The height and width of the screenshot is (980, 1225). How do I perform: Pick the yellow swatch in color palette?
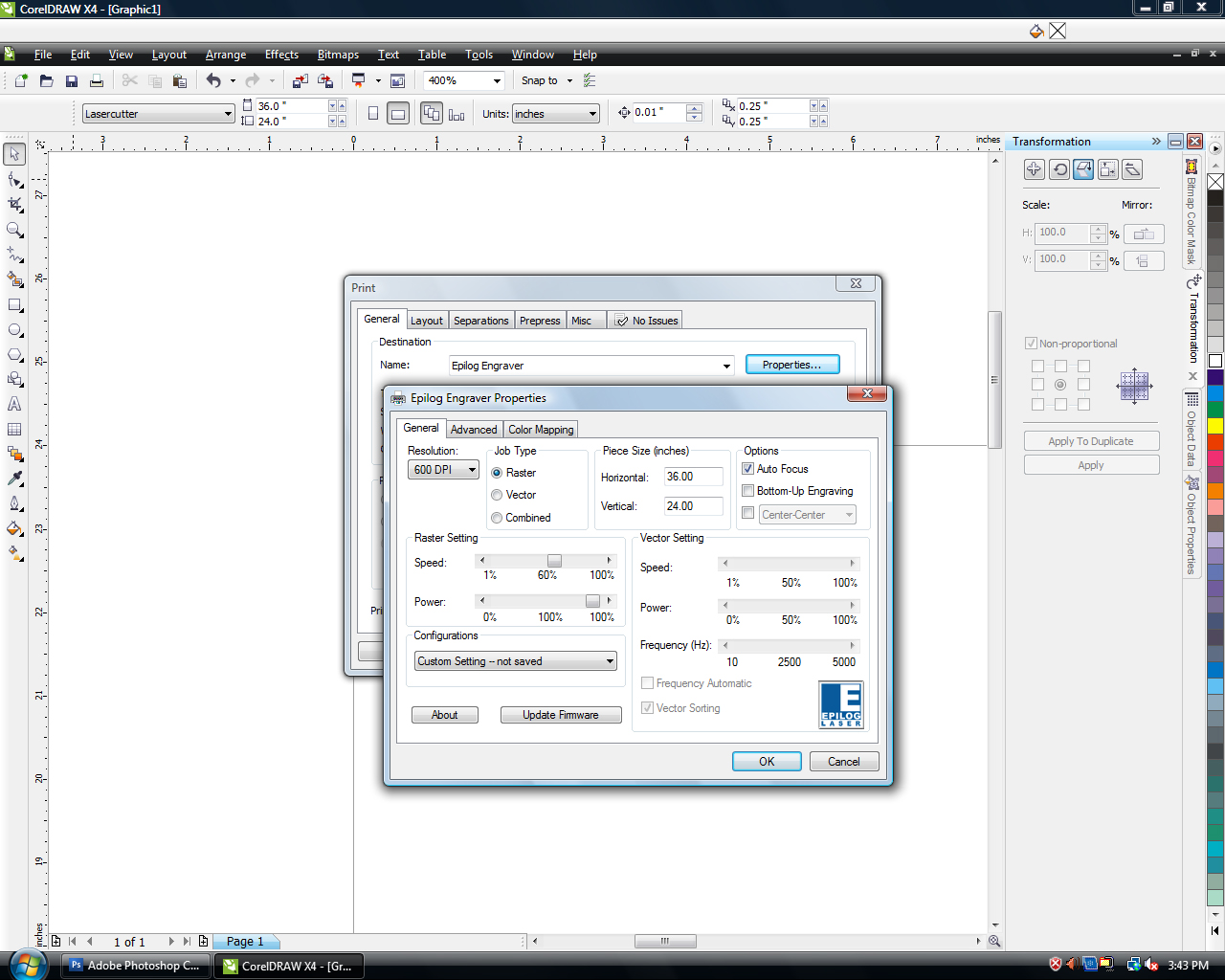pos(1215,427)
